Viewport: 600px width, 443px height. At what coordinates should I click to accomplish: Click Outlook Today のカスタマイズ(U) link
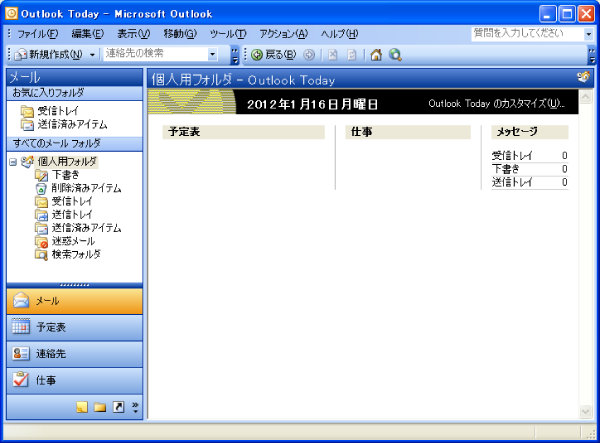(496, 104)
